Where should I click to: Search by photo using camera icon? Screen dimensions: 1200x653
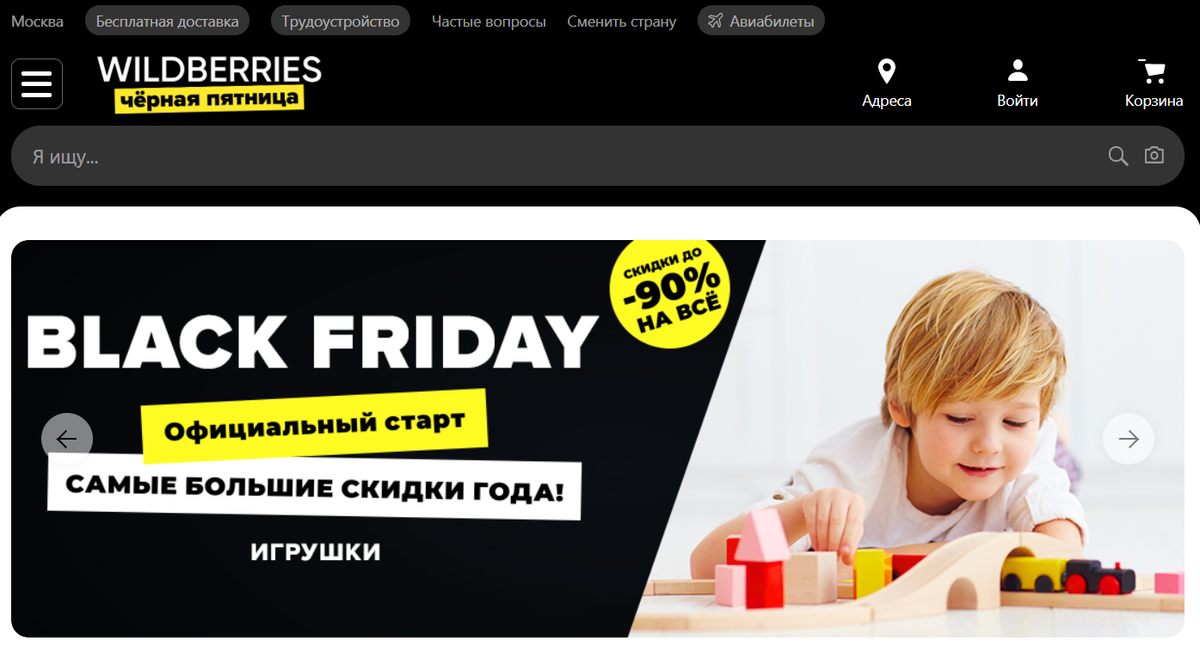point(1154,156)
